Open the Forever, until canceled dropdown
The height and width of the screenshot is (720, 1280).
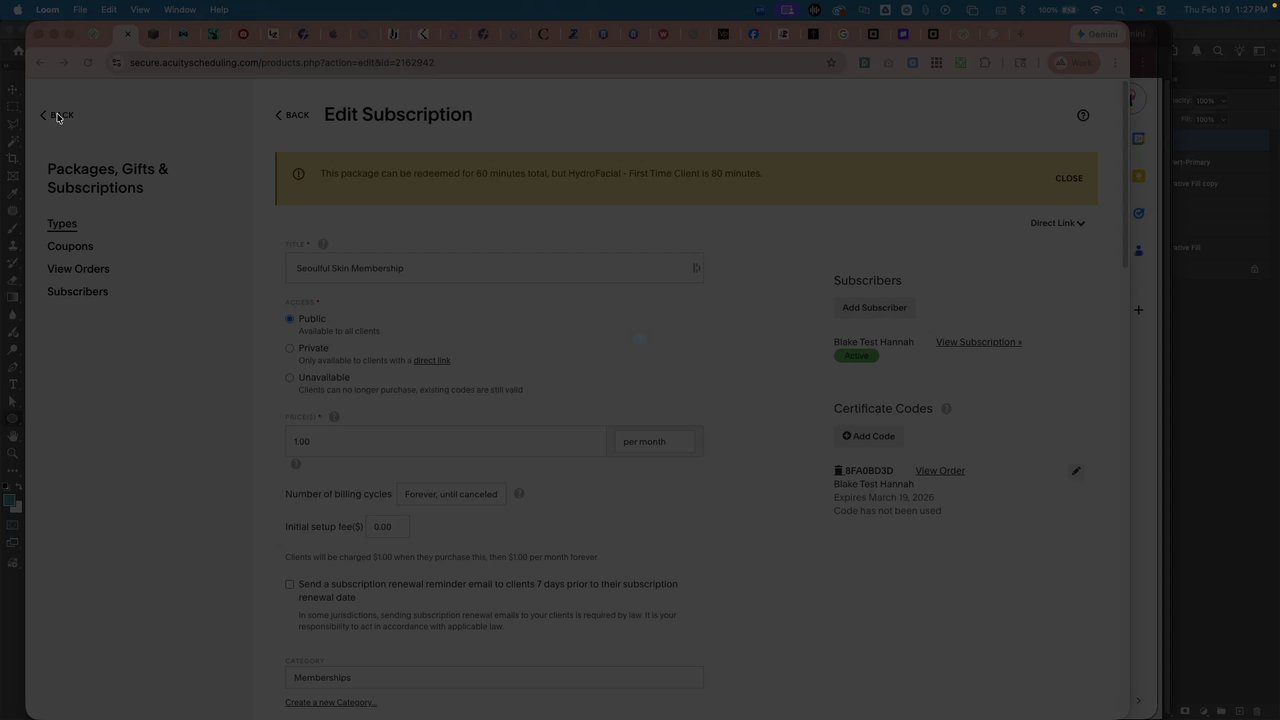pos(451,494)
